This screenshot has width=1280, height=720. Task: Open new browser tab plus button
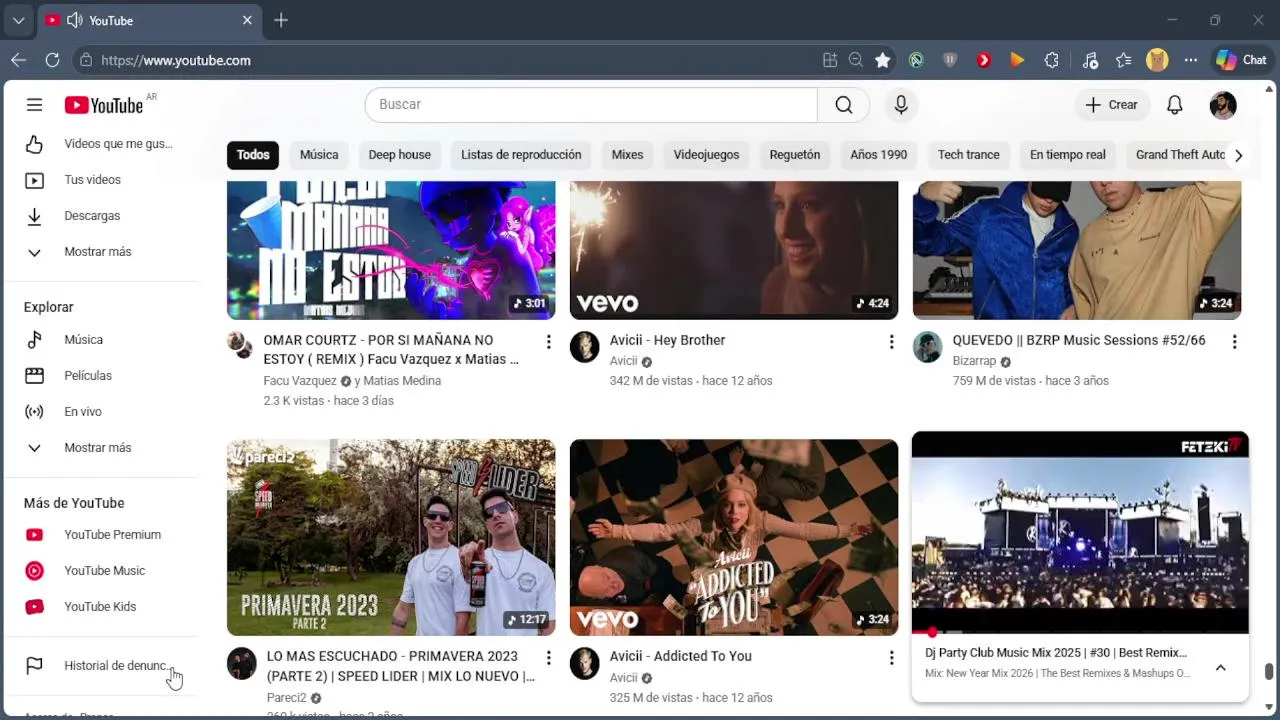281,20
